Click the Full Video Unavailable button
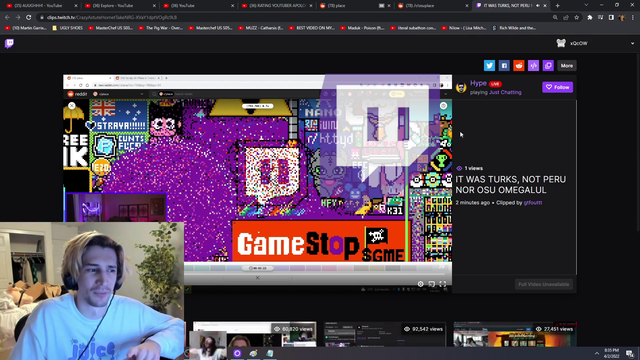 click(x=543, y=284)
